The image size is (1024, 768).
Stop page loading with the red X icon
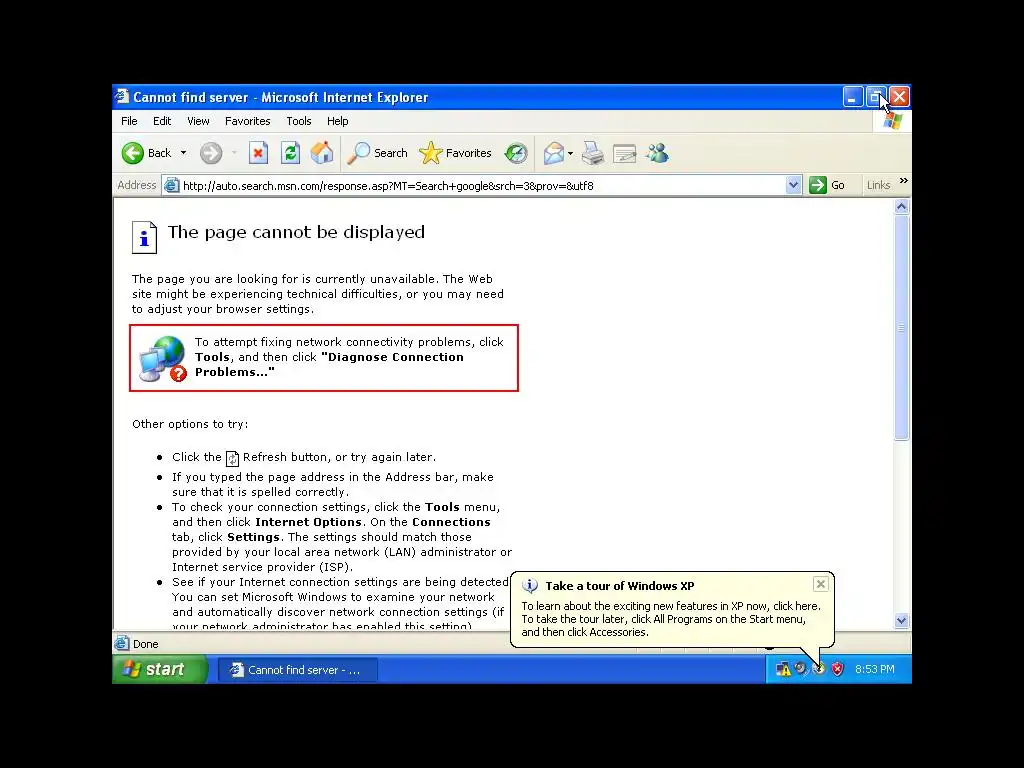point(259,153)
